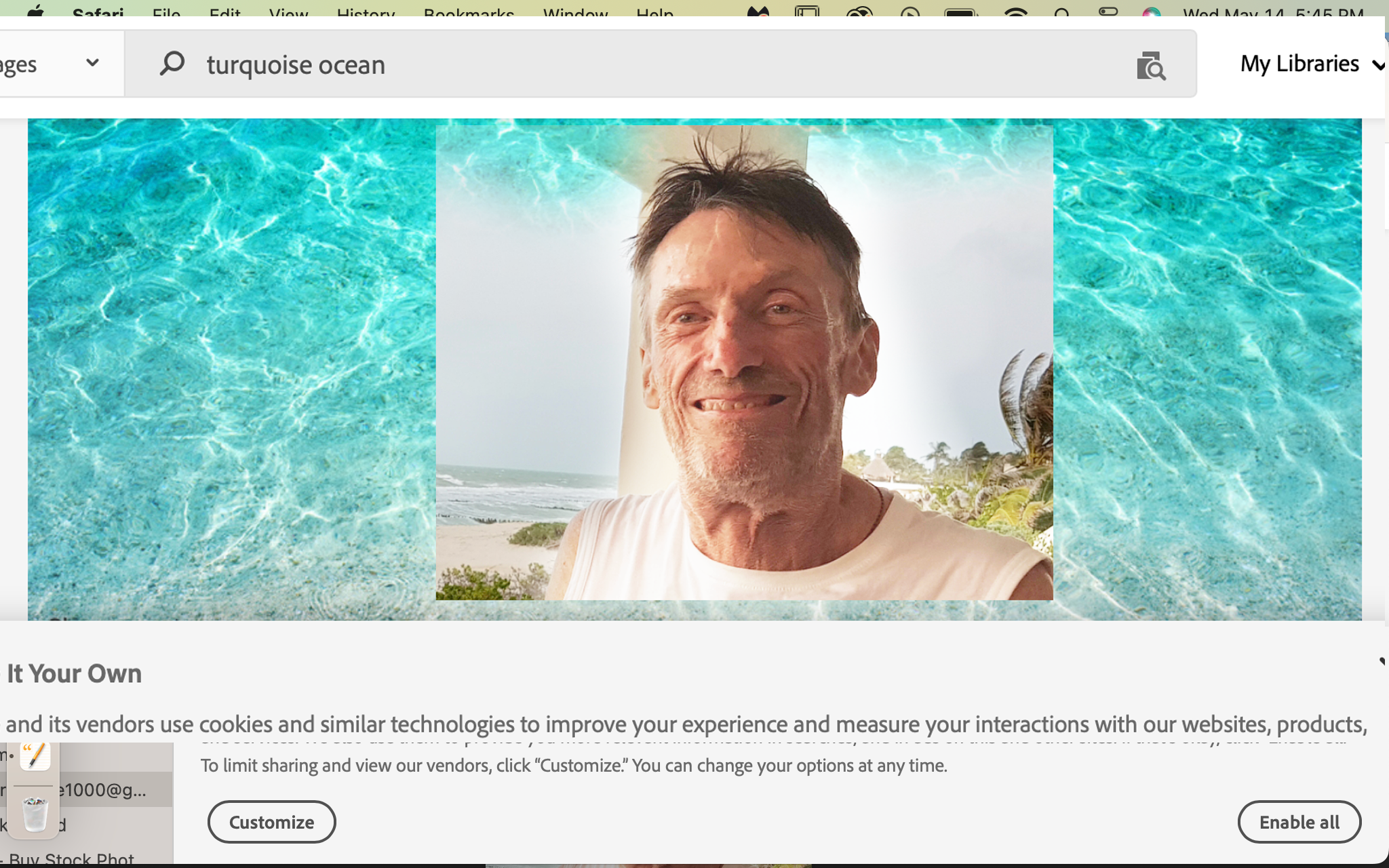Expand the My Libraries dropdown
The height and width of the screenshot is (868, 1389).
point(1312,64)
